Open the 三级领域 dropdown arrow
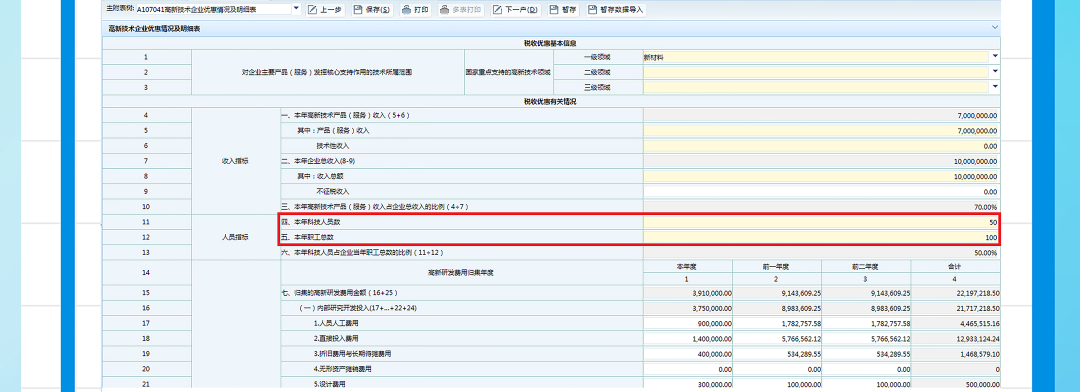Viewport: 1080px width, 392px height. (995, 87)
